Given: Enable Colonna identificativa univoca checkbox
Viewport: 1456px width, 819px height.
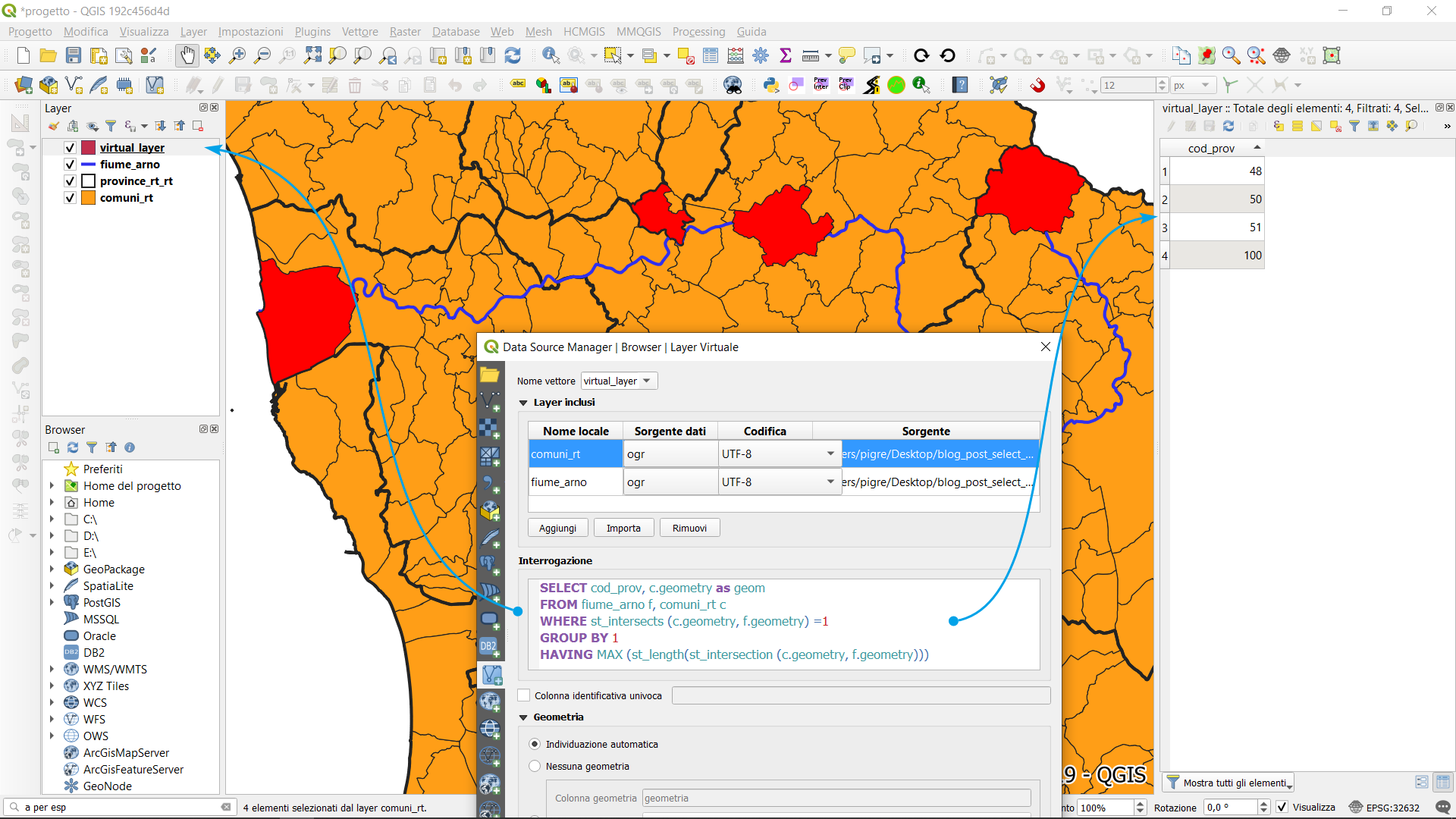Looking at the screenshot, I should pos(524,695).
